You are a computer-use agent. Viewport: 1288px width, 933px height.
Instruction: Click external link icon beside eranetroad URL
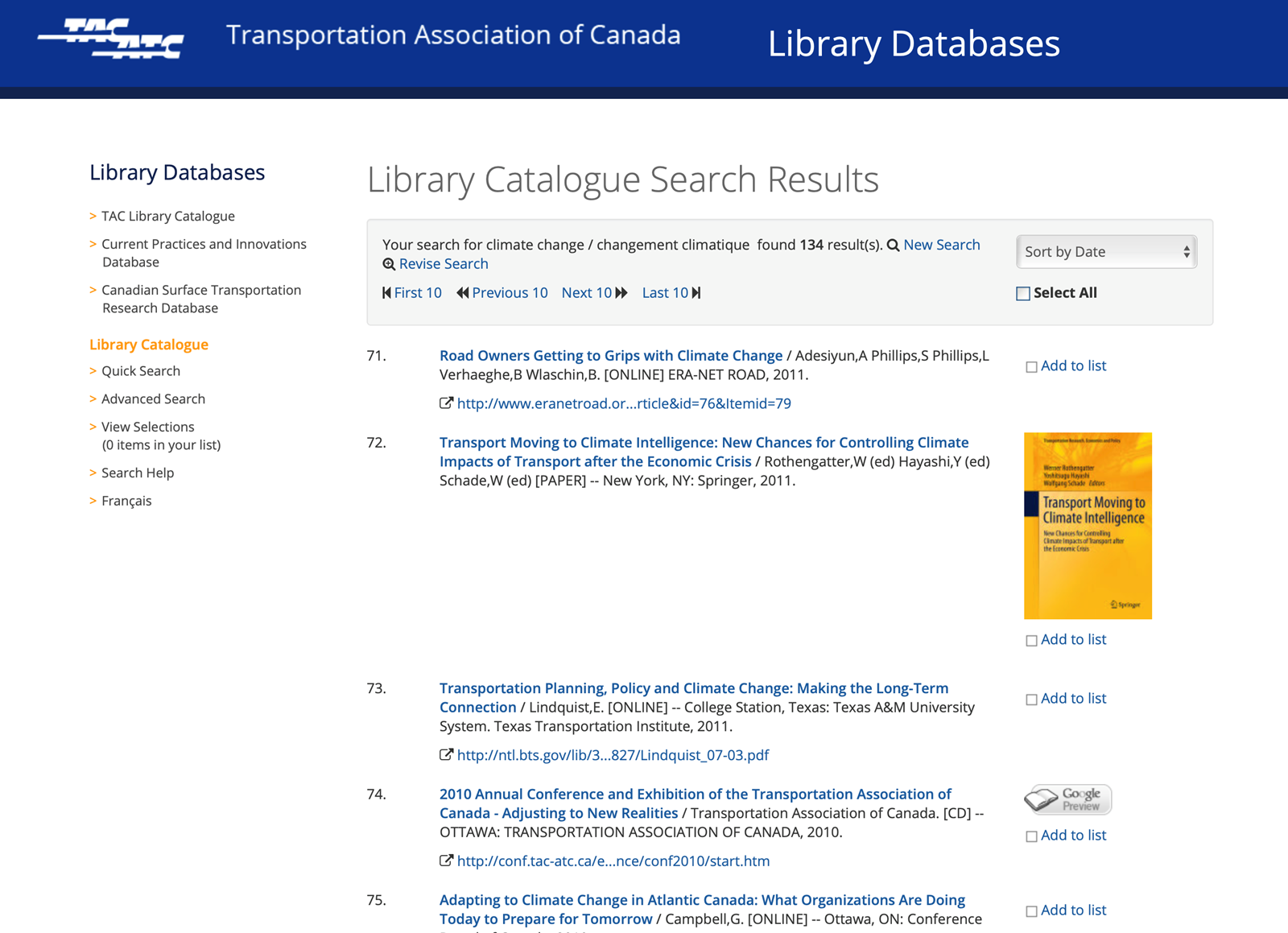(446, 403)
